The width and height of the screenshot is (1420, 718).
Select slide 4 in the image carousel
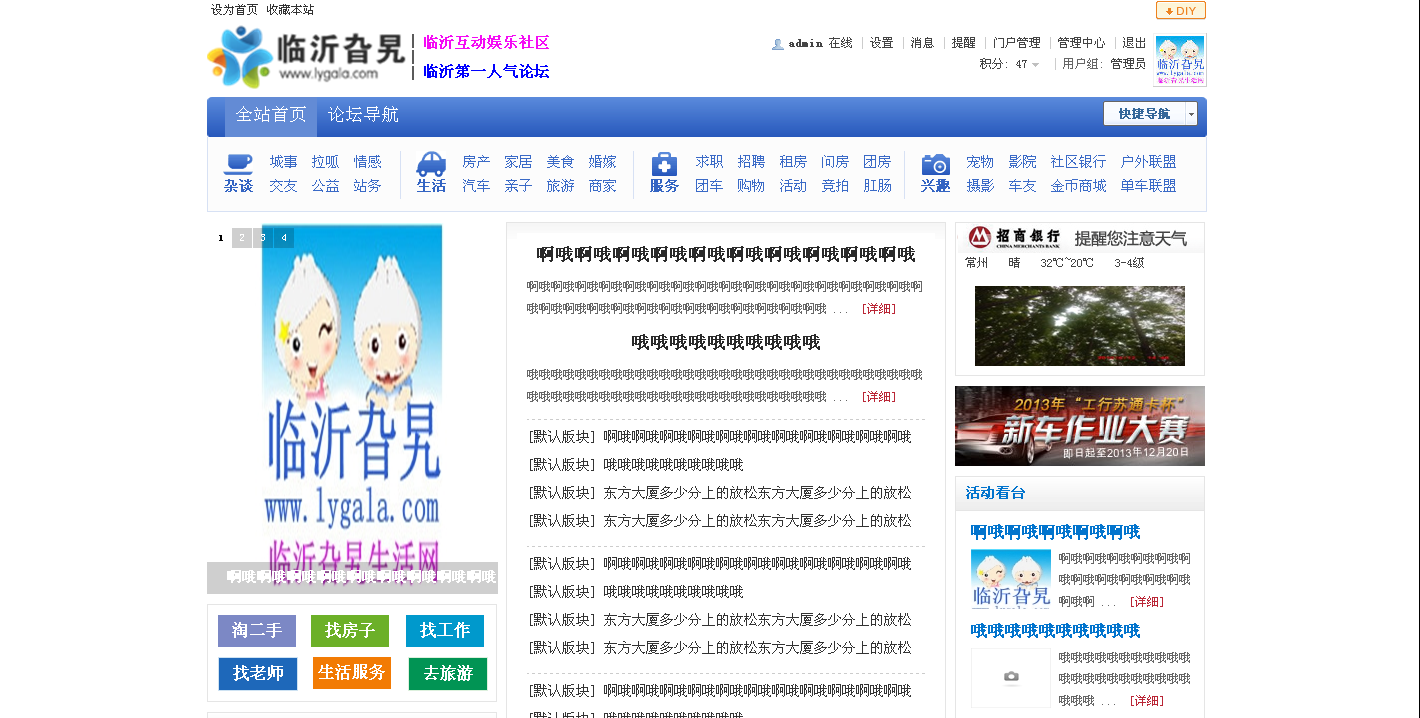coord(284,238)
